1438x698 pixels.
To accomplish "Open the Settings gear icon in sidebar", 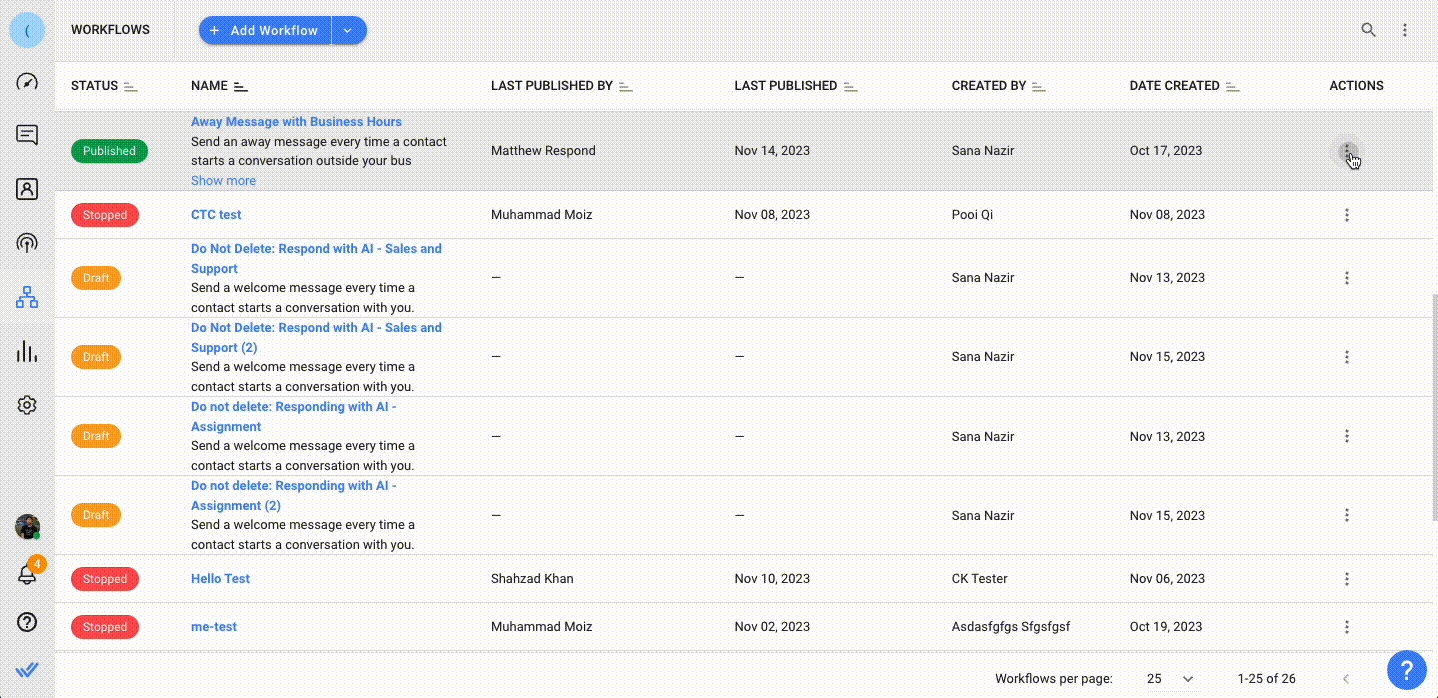I will [27, 405].
